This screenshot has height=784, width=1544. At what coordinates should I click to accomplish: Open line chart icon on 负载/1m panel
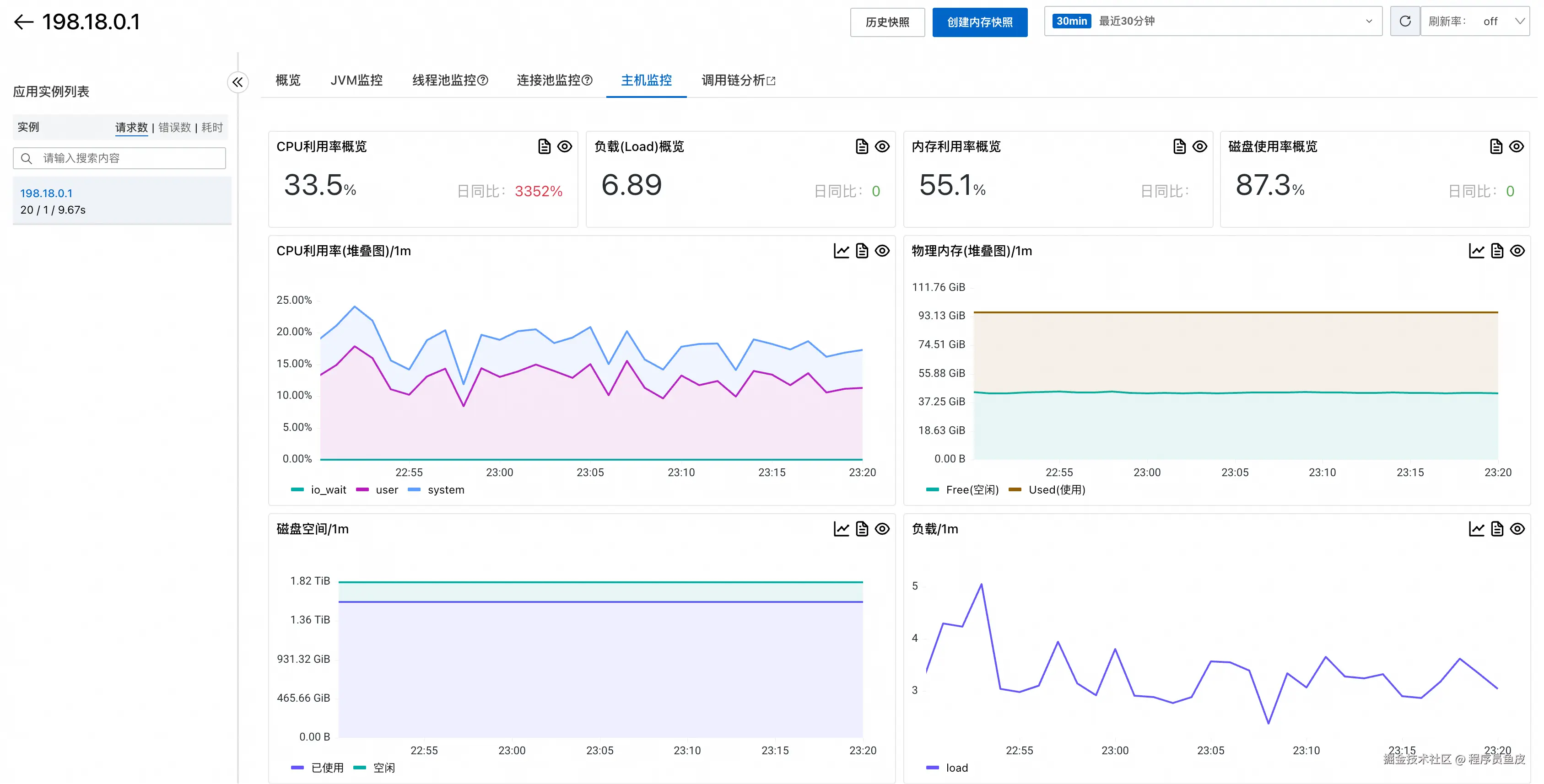pyautogui.click(x=1476, y=529)
